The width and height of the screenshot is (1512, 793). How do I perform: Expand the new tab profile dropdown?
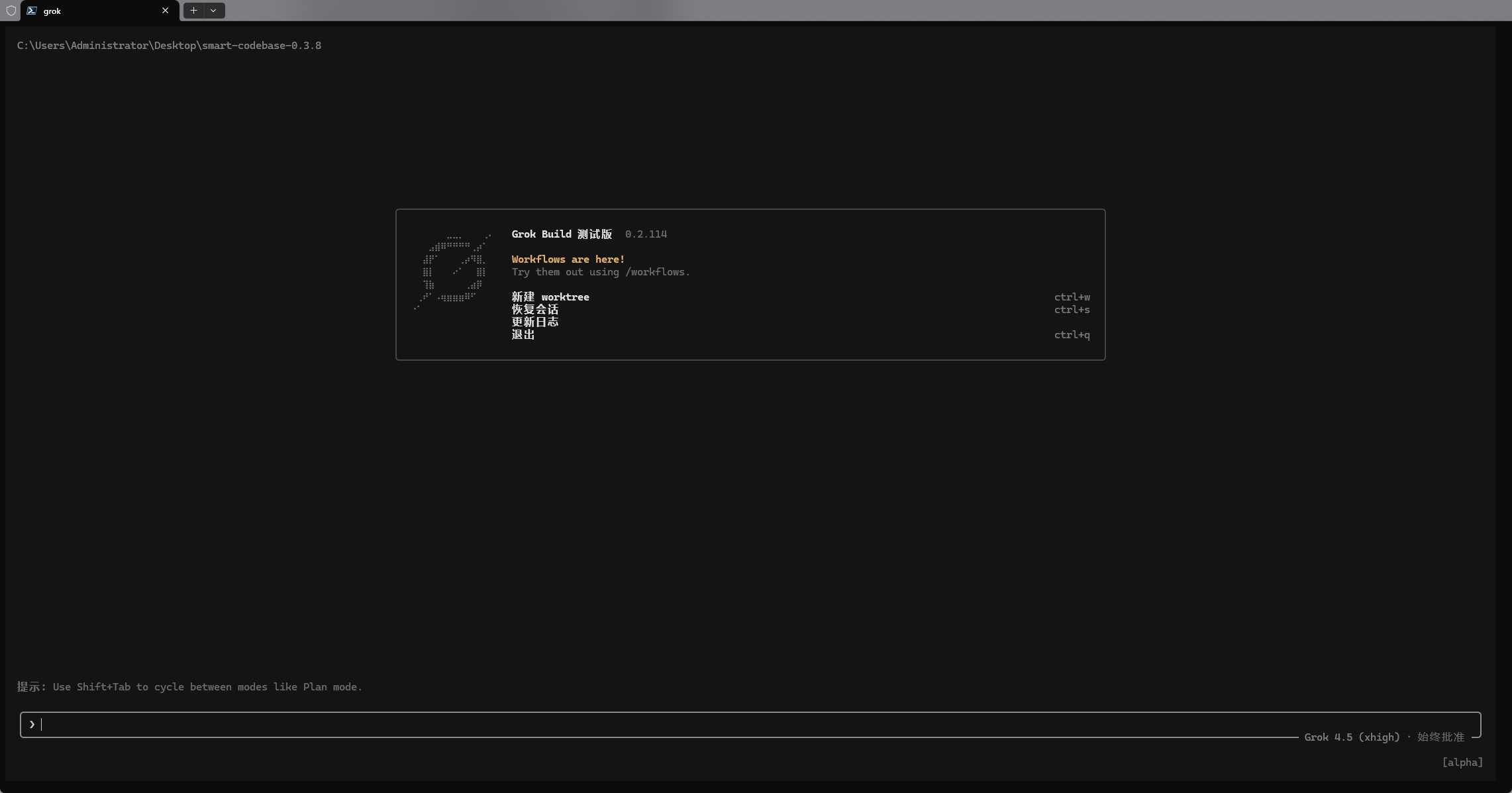point(213,11)
